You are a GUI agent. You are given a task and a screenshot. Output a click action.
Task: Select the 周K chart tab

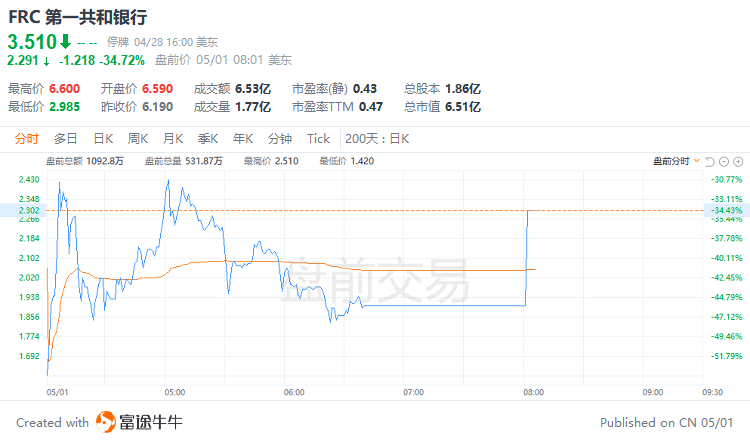(x=138, y=139)
